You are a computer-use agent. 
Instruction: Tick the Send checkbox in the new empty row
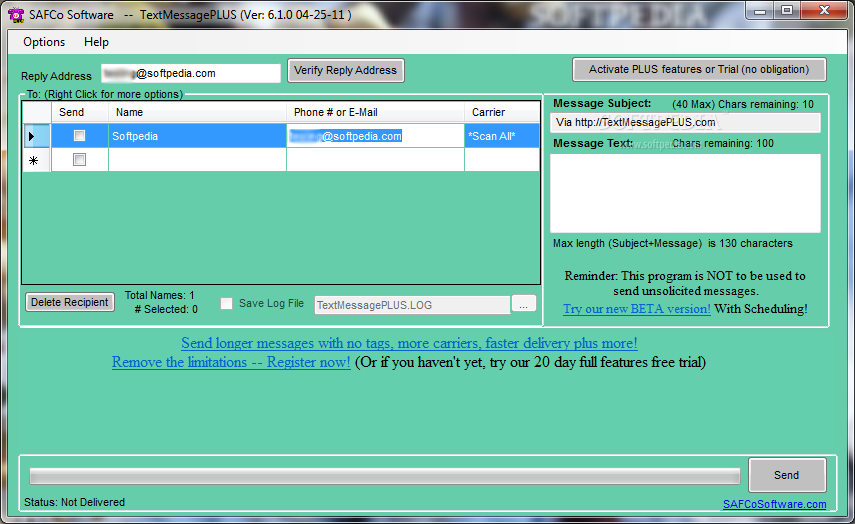[x=80, y=159]
